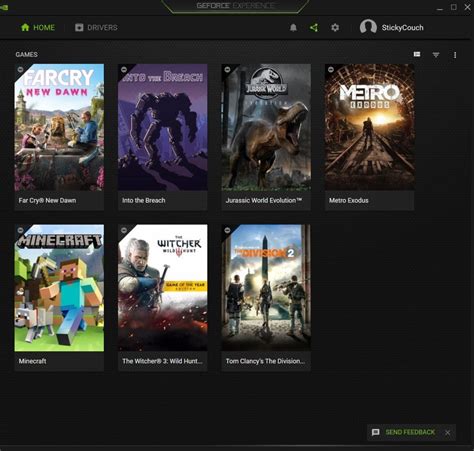Click 'The Witcher® 3: Wild Hunt...' label
This screenshot has height=451, width=474.
point(162,361)
